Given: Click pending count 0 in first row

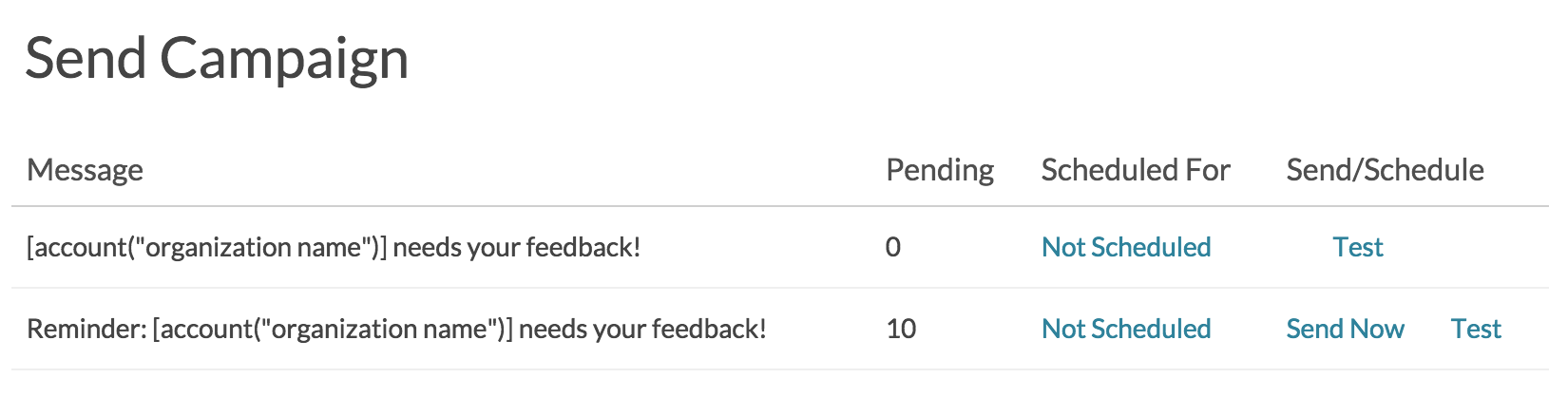Looking at the screenshot, I should click(x=893, y=247).
